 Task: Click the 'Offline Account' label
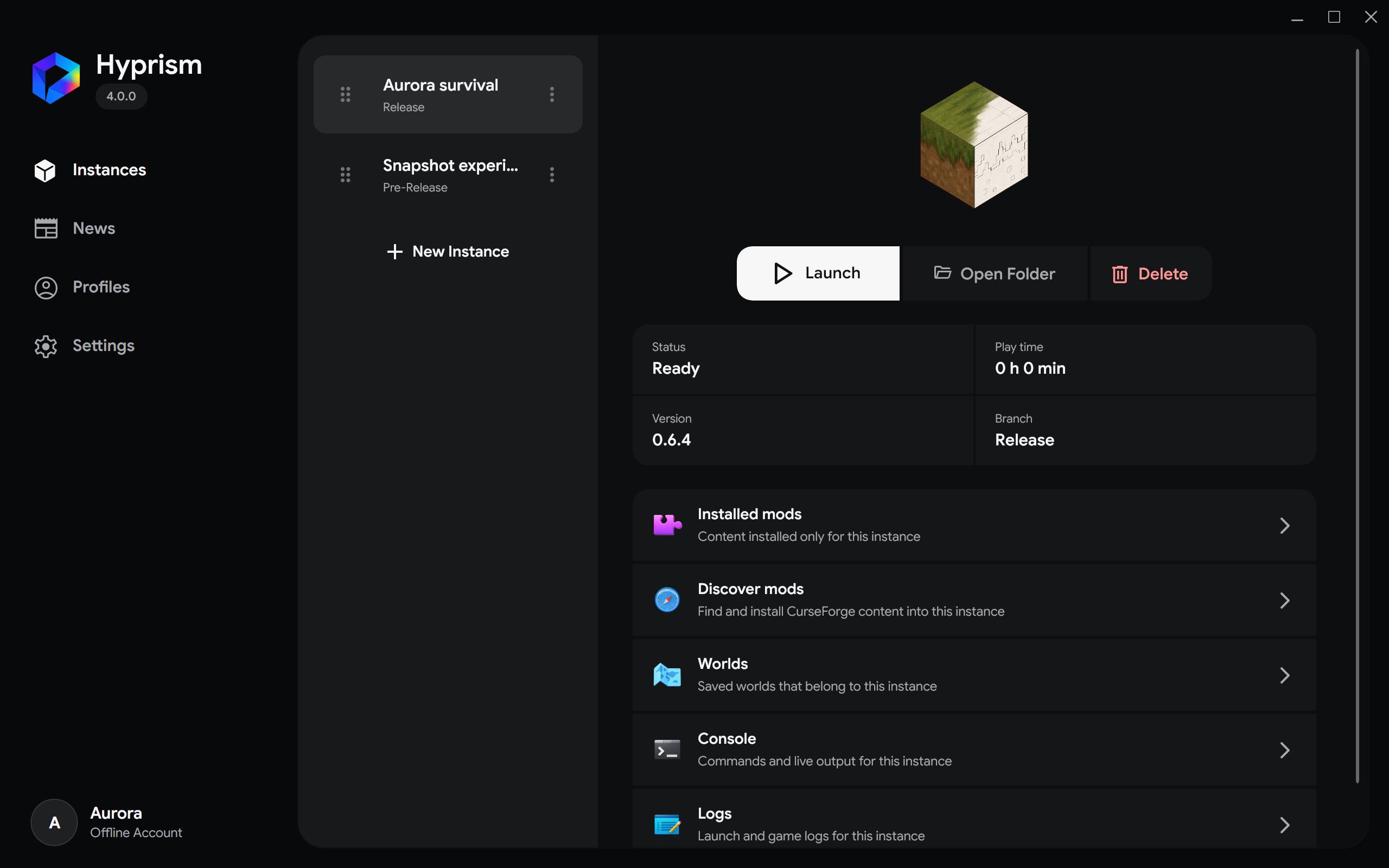click(x=136, y=832)
